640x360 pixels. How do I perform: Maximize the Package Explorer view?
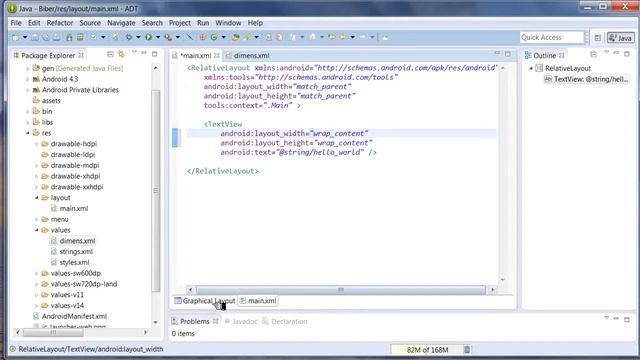[x=155, y=54]
